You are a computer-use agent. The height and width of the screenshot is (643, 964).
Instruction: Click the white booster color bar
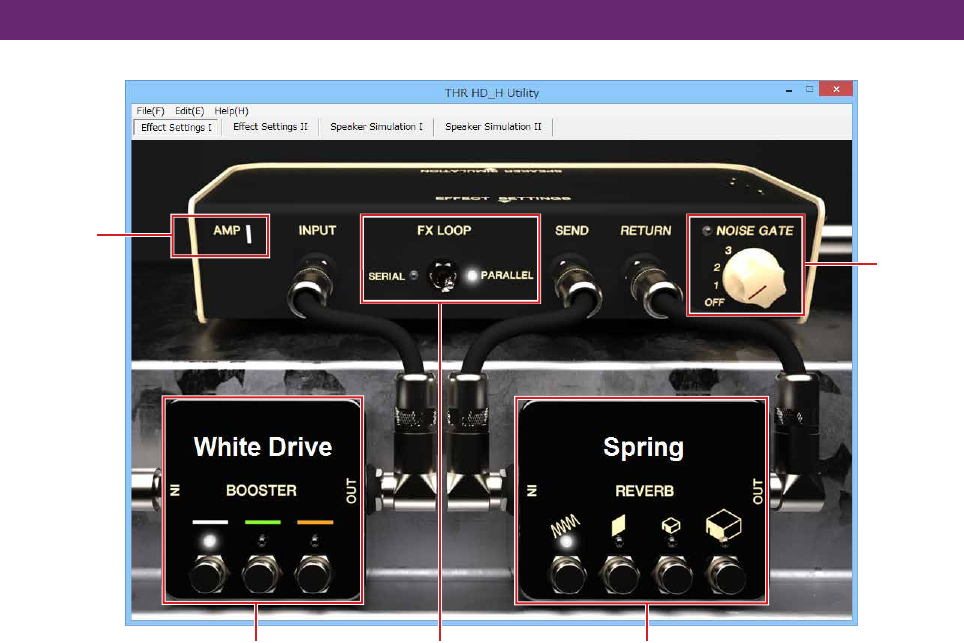click(210, 522)
